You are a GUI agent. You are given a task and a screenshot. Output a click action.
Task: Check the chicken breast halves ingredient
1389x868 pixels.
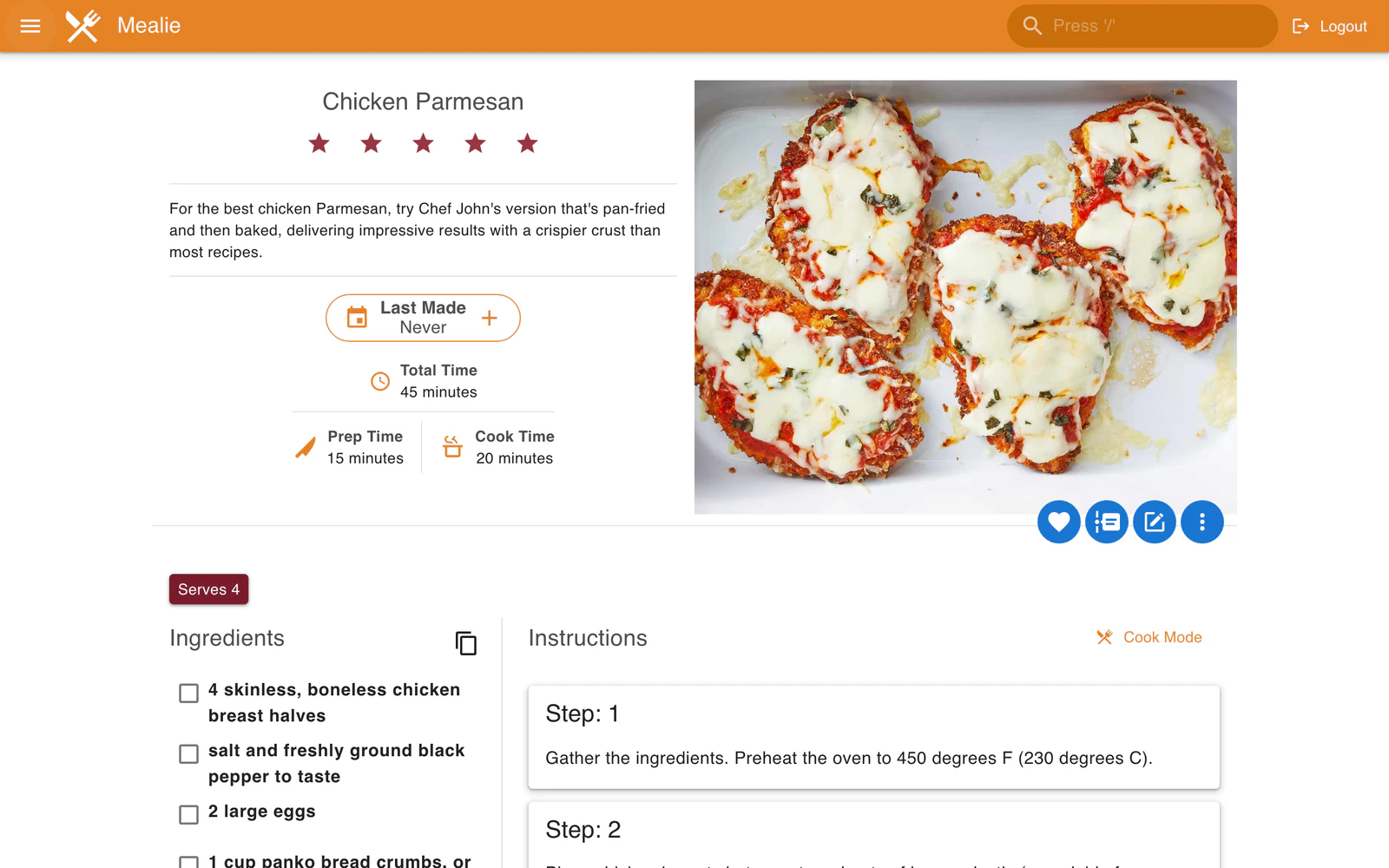[x=188, y=693]
